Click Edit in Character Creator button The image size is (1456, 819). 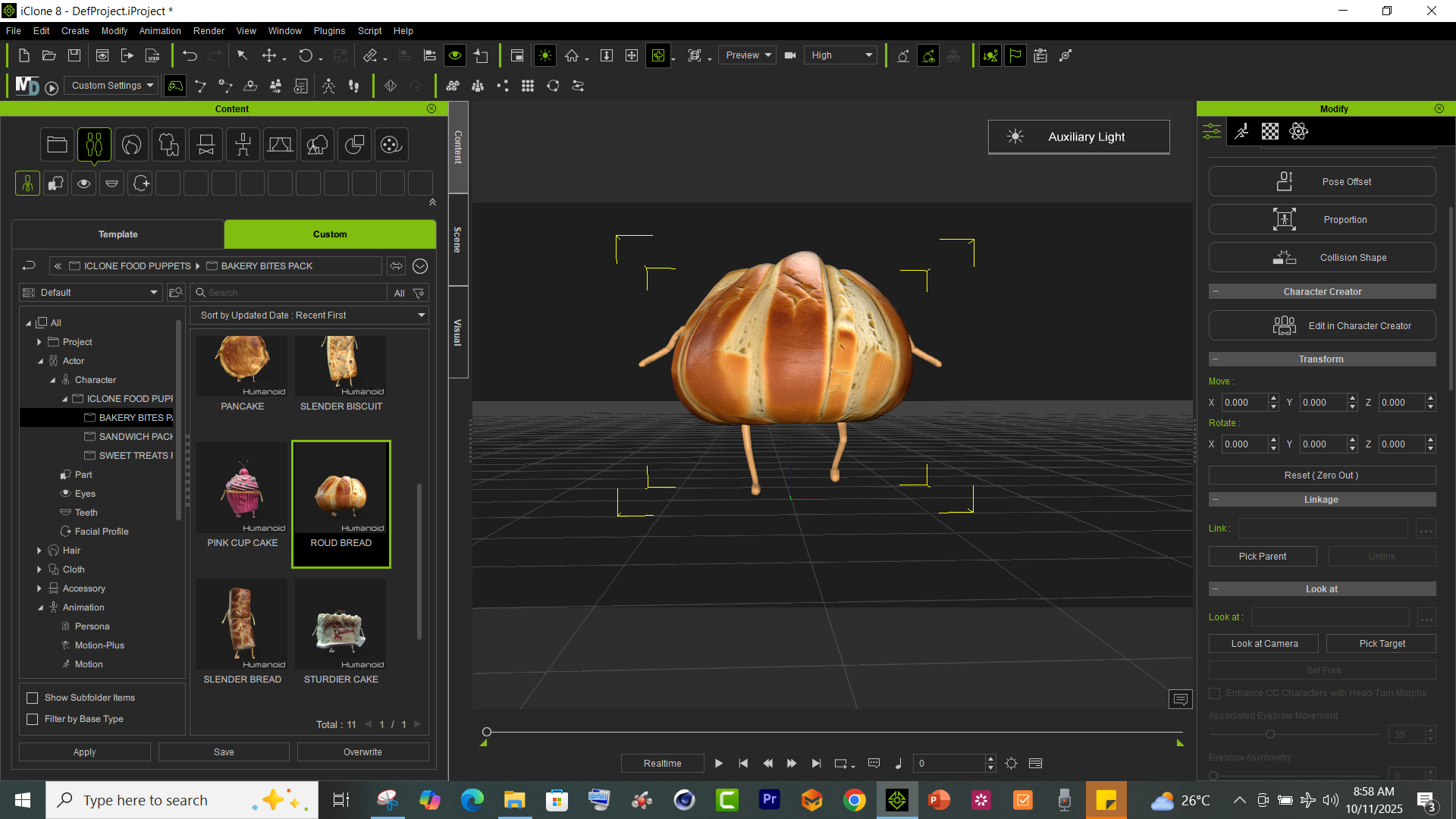[x=1322, y=326]
